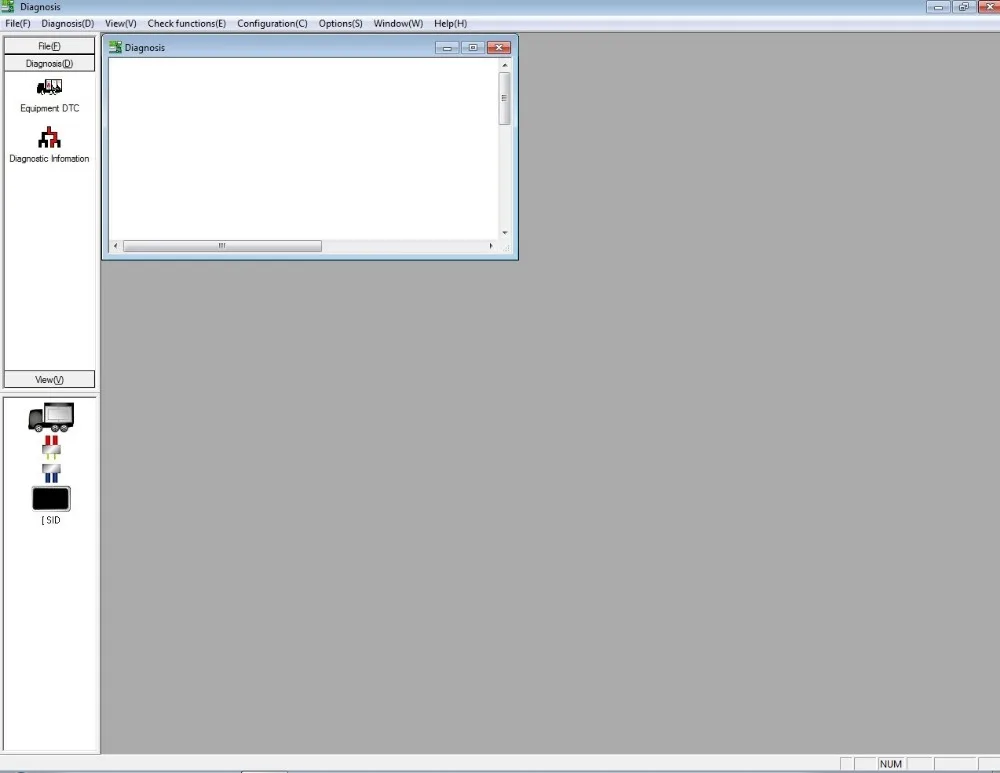The width and height of the screenshot is (1000, 773).
Task: Click the vertical scrollbar down arrow
Action: tap(505, 233)
